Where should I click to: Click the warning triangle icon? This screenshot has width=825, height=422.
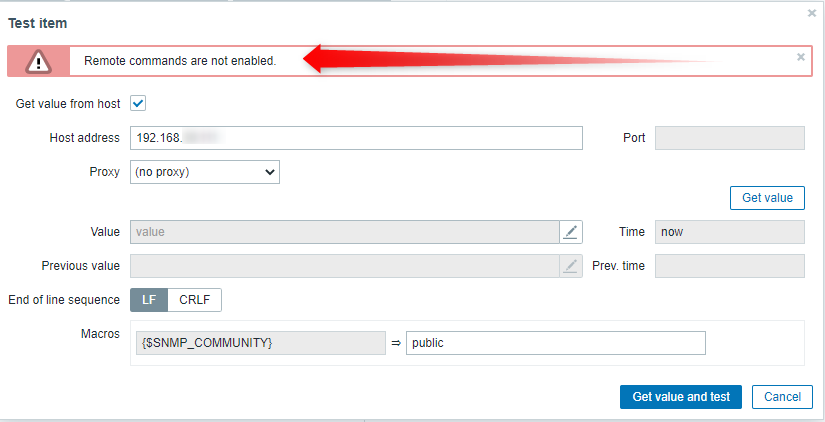pos(38,61)
